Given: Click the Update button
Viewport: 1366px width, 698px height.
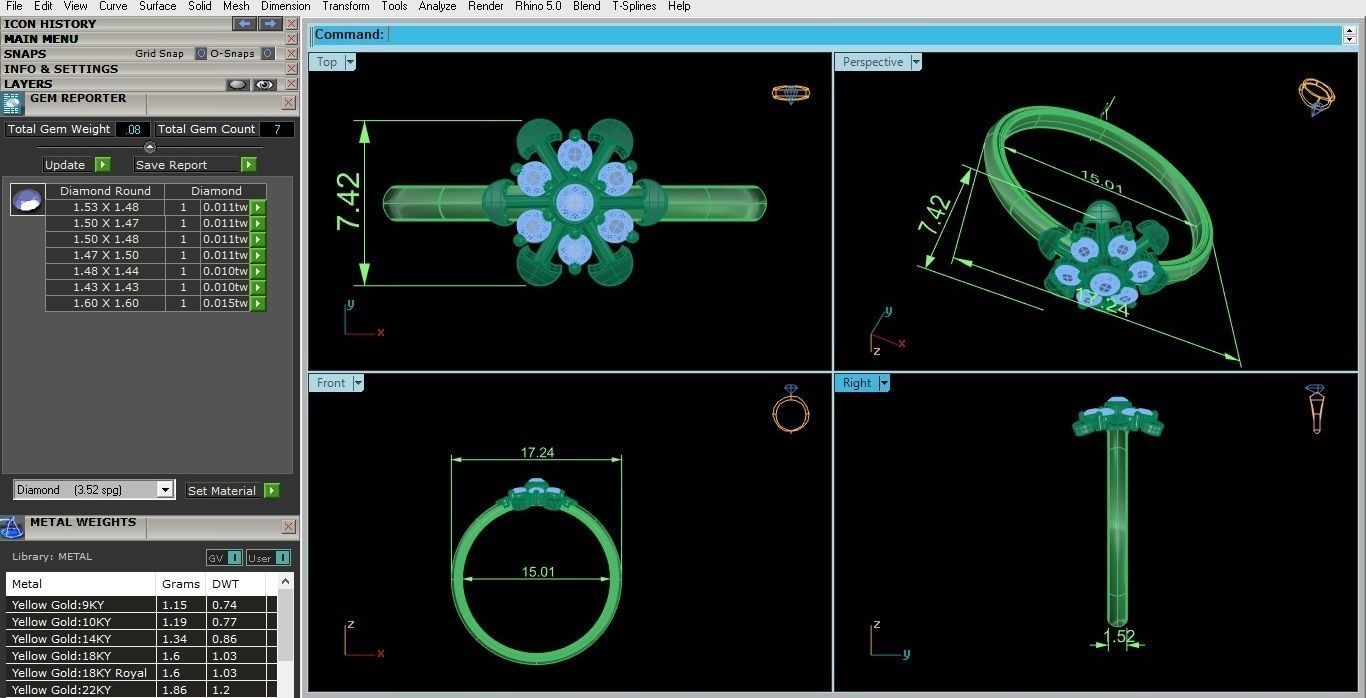Looking at the screenshot, I should coord(65,165).
